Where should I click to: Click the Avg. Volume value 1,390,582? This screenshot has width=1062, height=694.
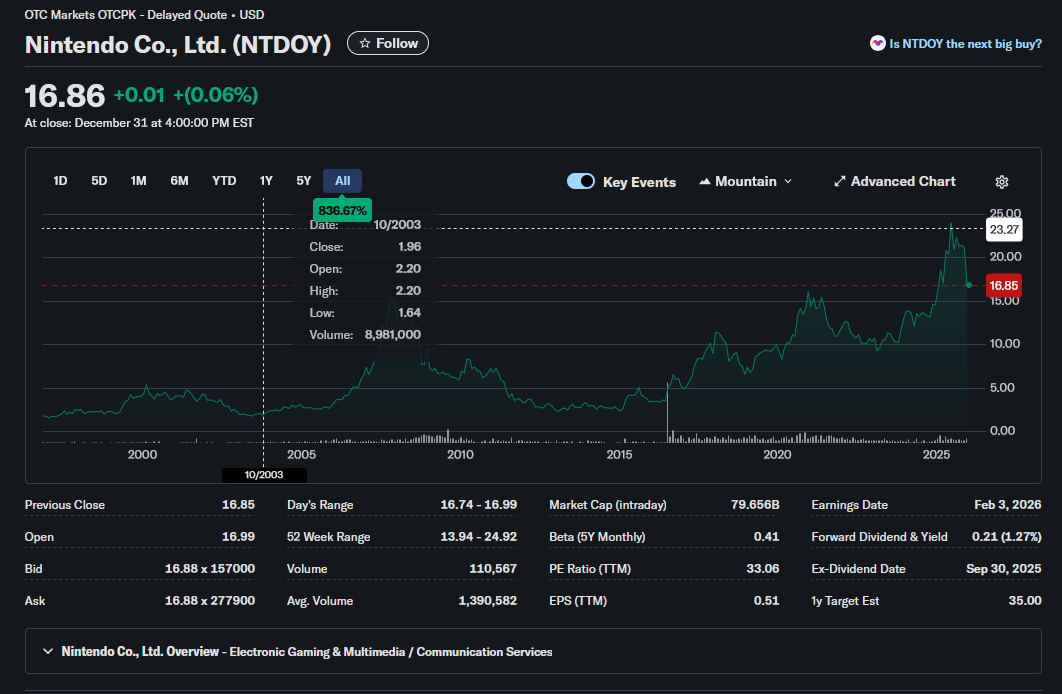488,601
